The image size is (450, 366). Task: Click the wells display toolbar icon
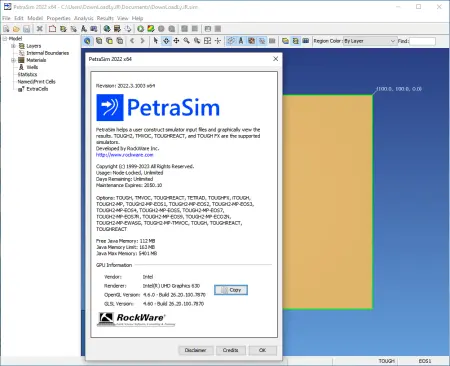[241, 41]
